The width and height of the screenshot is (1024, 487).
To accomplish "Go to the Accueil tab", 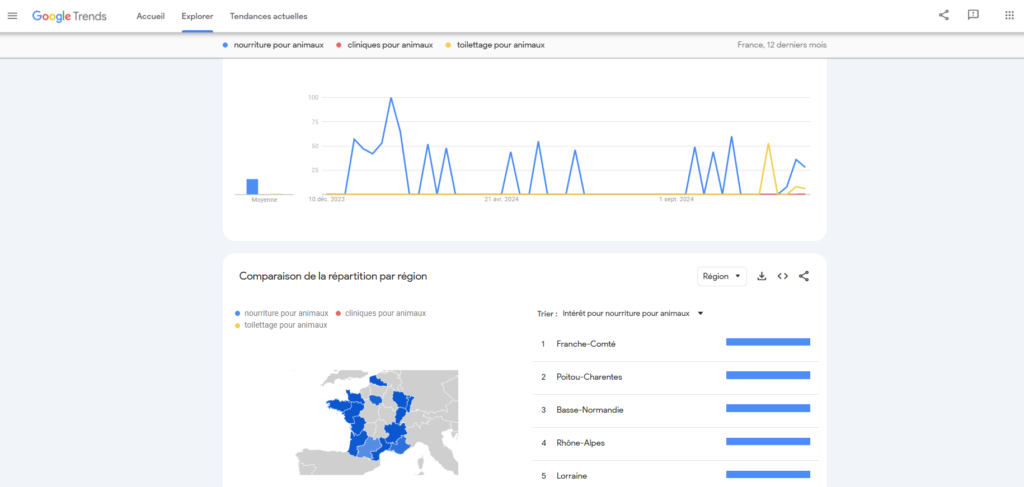I will click(150, 17).
